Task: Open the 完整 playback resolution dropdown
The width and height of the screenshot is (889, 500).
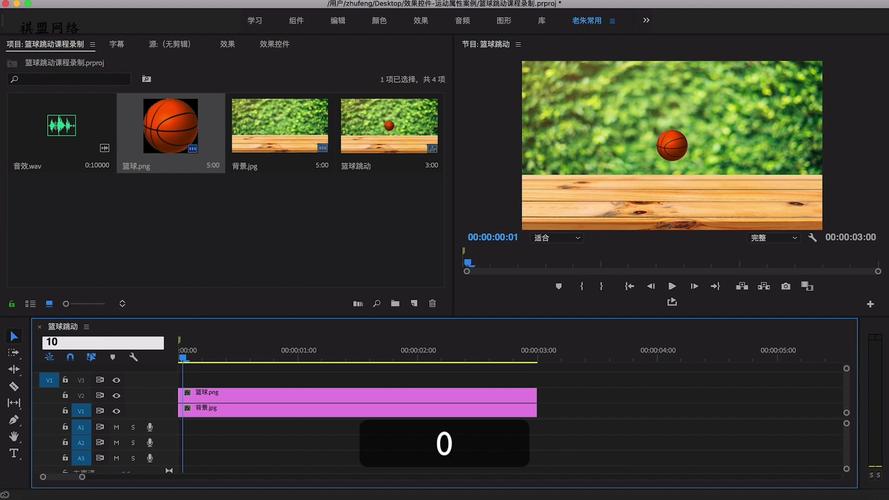Action: [x=774, y=238]
